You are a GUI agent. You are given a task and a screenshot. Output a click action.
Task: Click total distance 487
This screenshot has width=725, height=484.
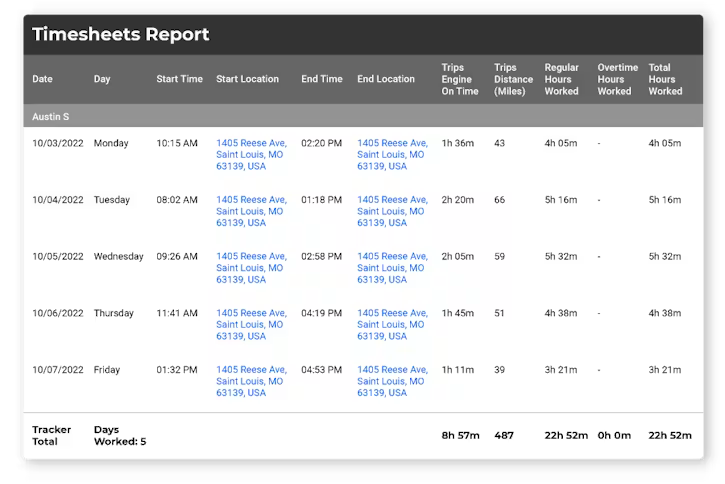coord(504,435)
